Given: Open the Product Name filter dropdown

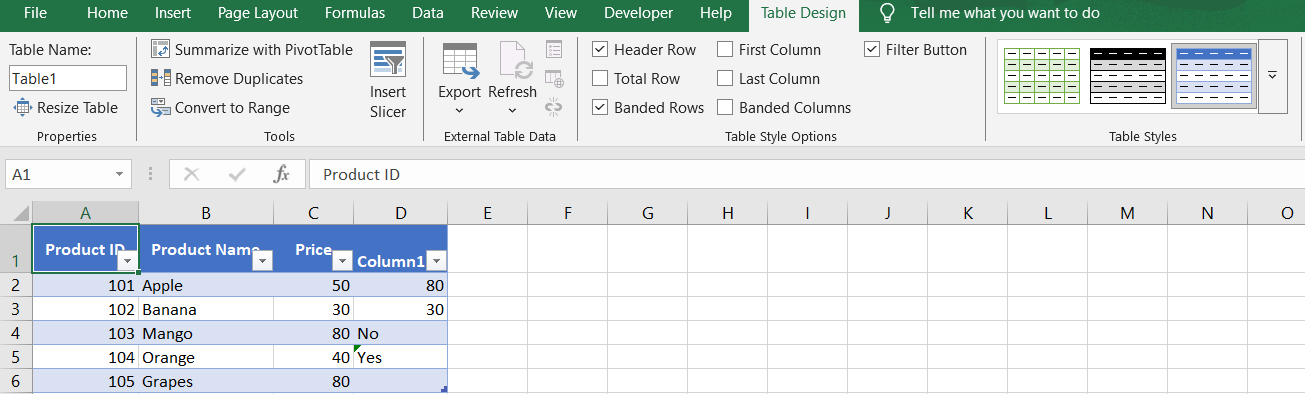Looking at the screenshot, I should 262,261.
